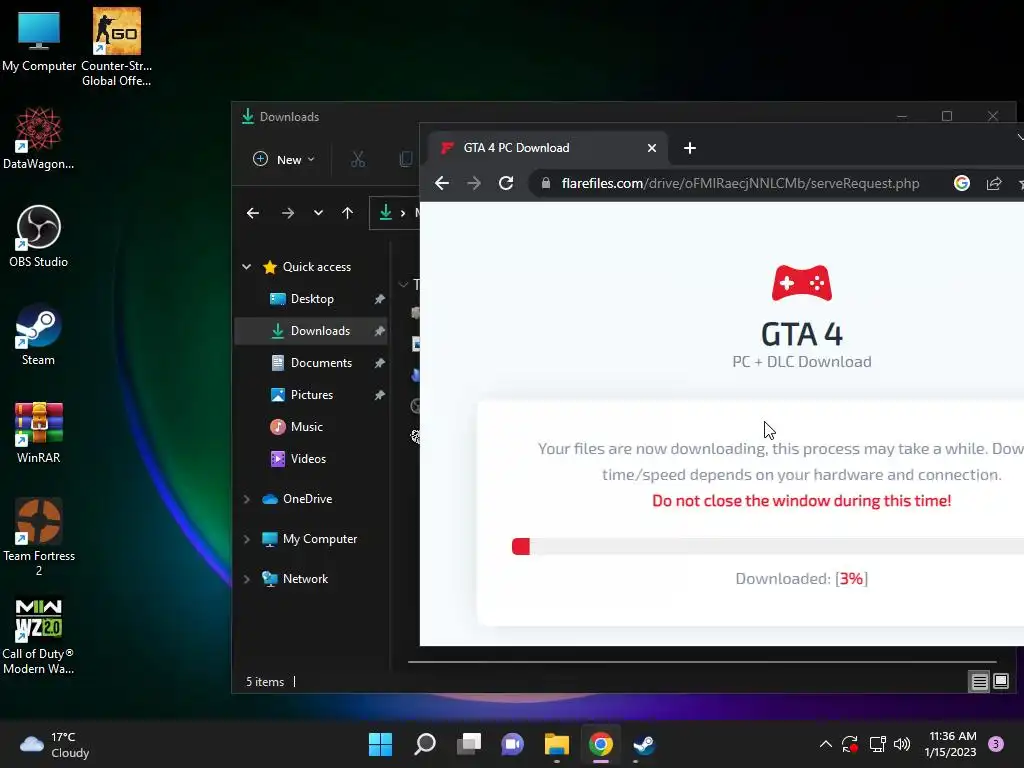This screenshot has height=768, width=1024.
Task: Select Documents in Quick access
Action: (311, 363)
